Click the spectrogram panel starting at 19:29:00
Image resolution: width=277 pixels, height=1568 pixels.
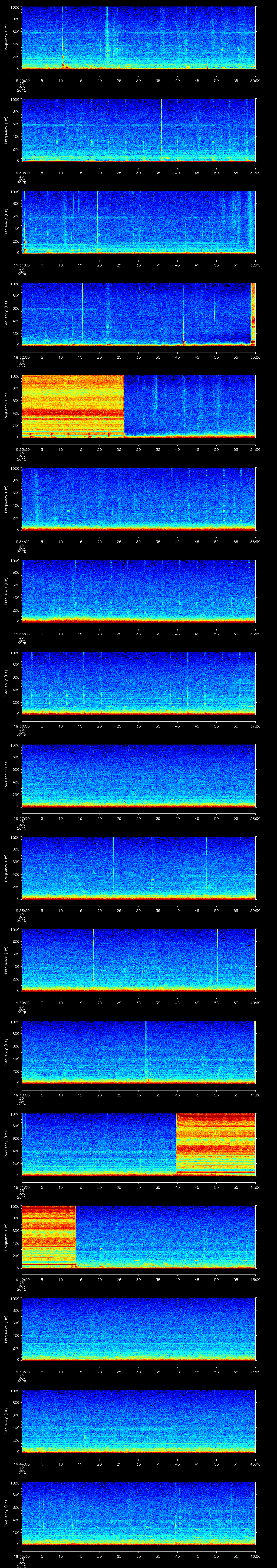(x=138, y=38)
